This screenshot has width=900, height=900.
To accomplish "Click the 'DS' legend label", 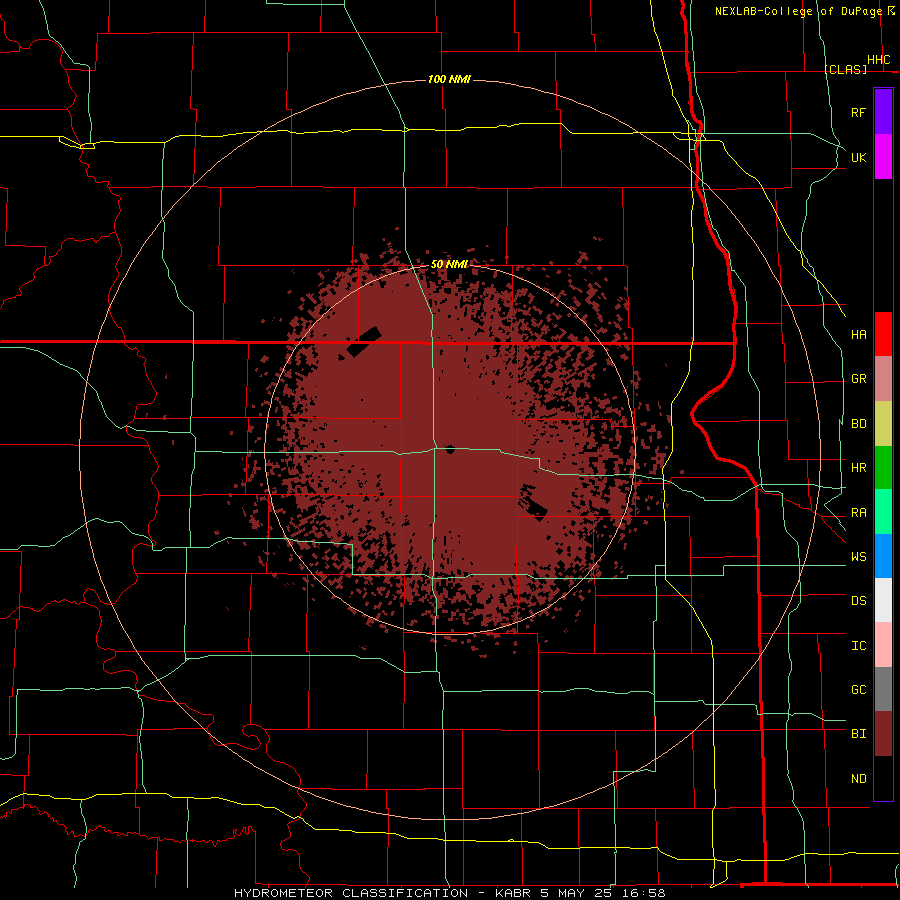I will pos(858,601).
